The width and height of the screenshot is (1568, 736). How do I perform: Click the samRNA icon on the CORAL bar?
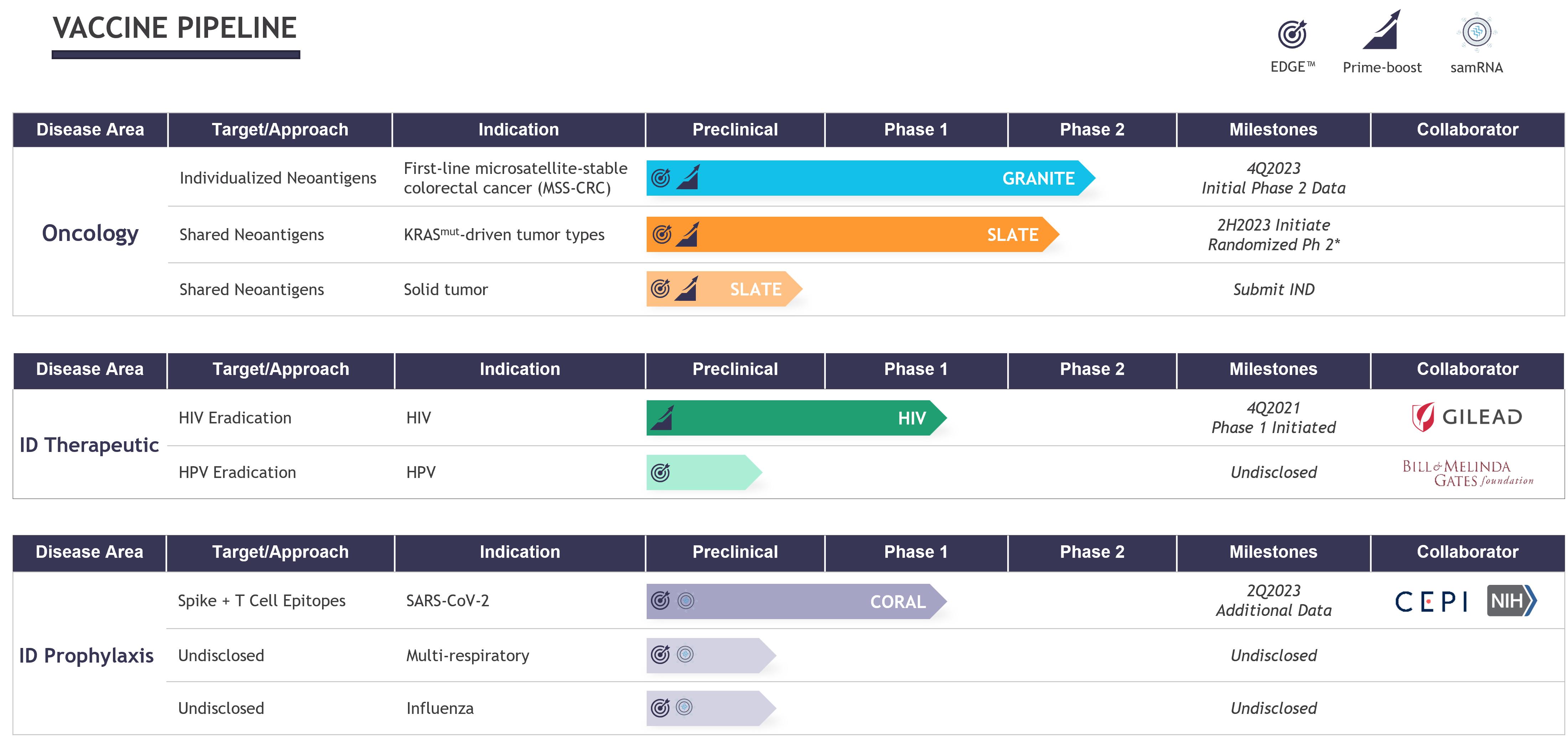[x=686, y=601]
